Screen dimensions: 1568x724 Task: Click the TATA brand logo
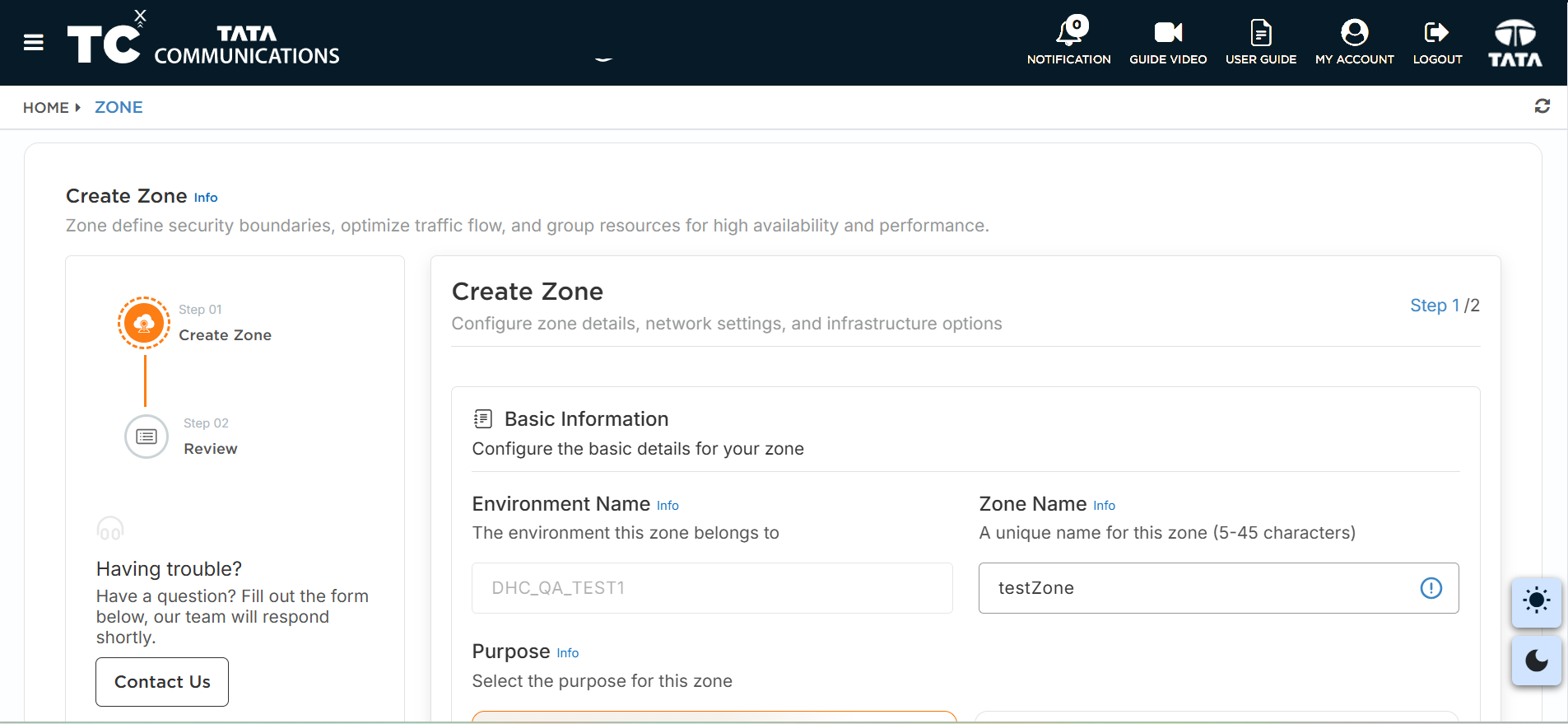click(x=1515, y=43)
